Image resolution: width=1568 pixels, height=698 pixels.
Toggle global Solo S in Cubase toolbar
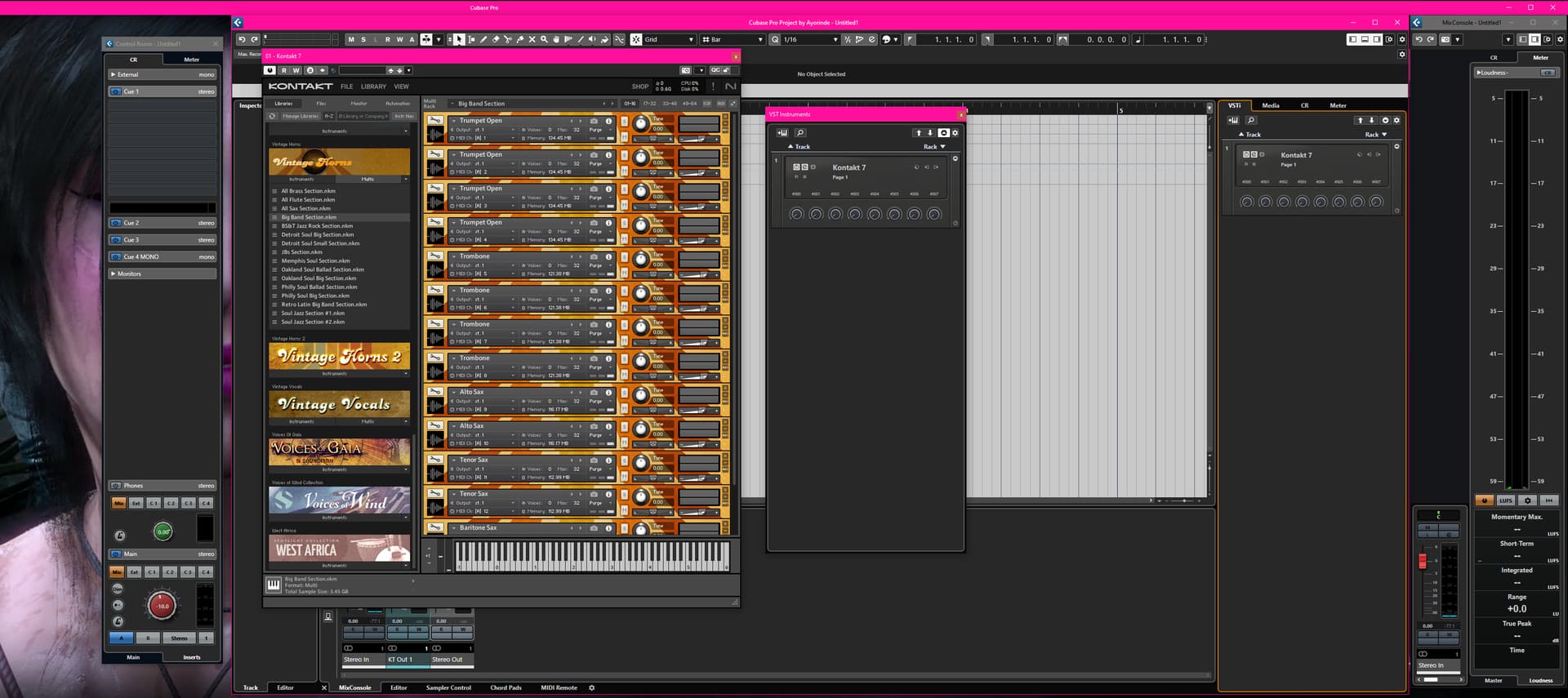[x=363, y=39]
